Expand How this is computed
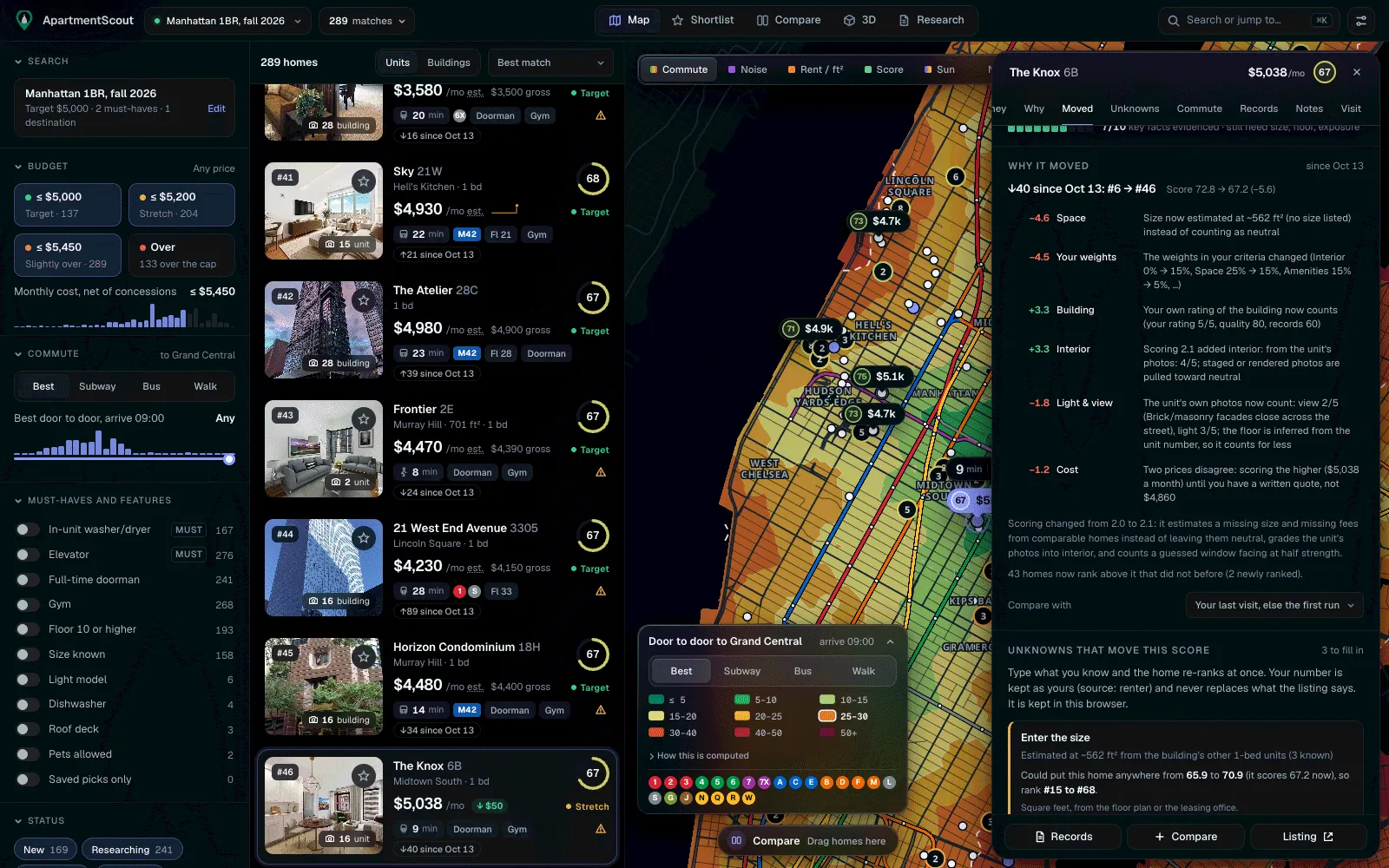Viewport: 1389px width, 868px height. tap(699, 755)
